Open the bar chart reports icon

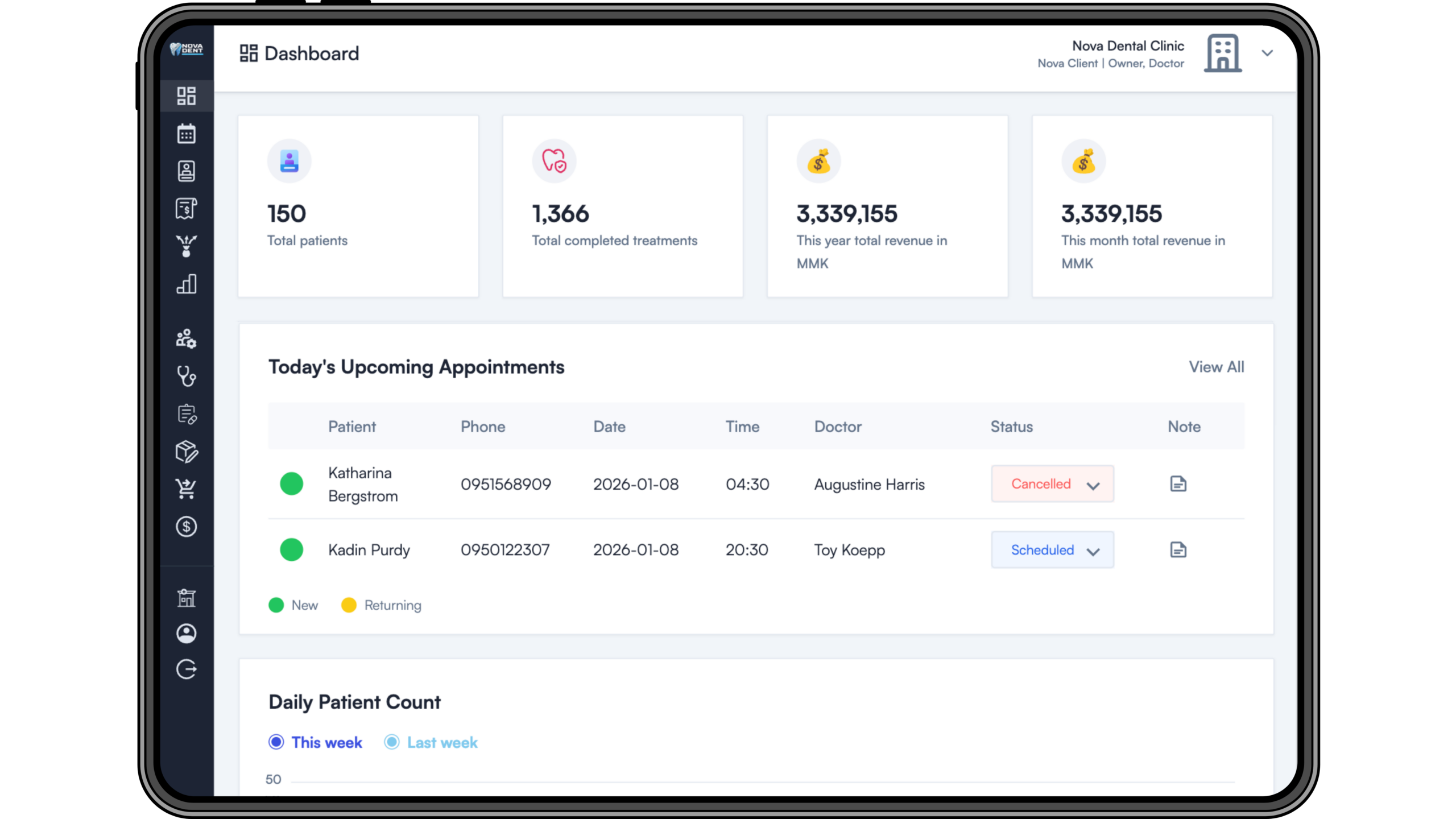pos(186,284)
